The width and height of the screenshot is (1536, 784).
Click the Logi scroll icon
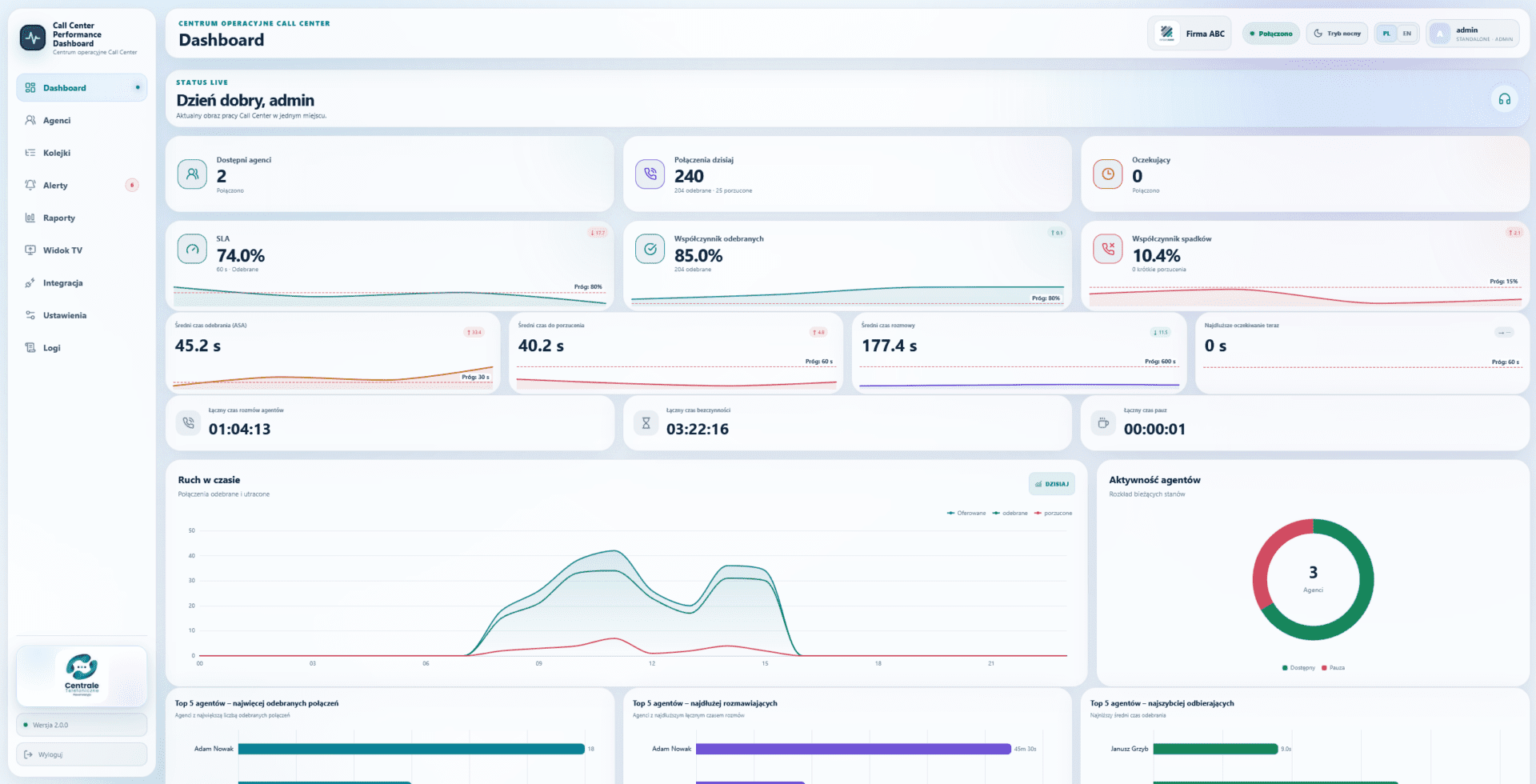click(x=30, y=348)
